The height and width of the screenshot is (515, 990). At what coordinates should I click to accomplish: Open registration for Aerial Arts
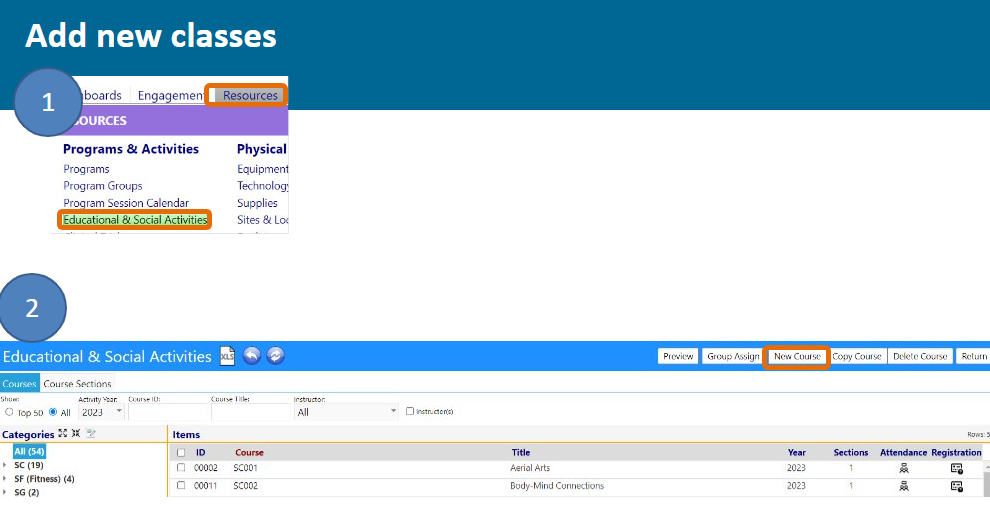pos(957,468)
